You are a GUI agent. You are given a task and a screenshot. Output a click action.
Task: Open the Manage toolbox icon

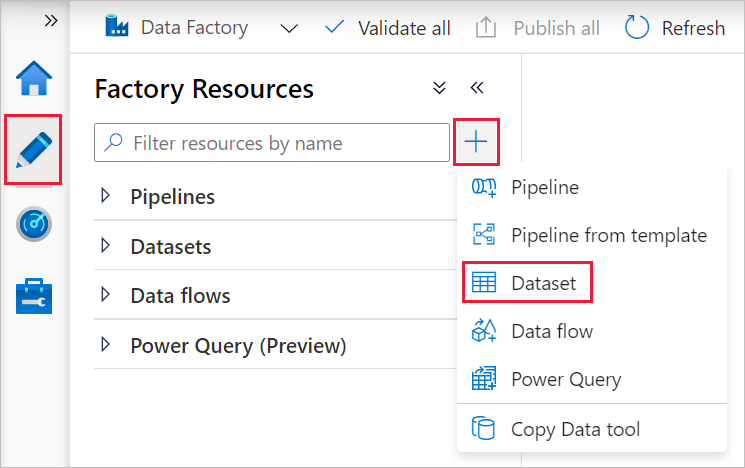click(x=34, y=297)
